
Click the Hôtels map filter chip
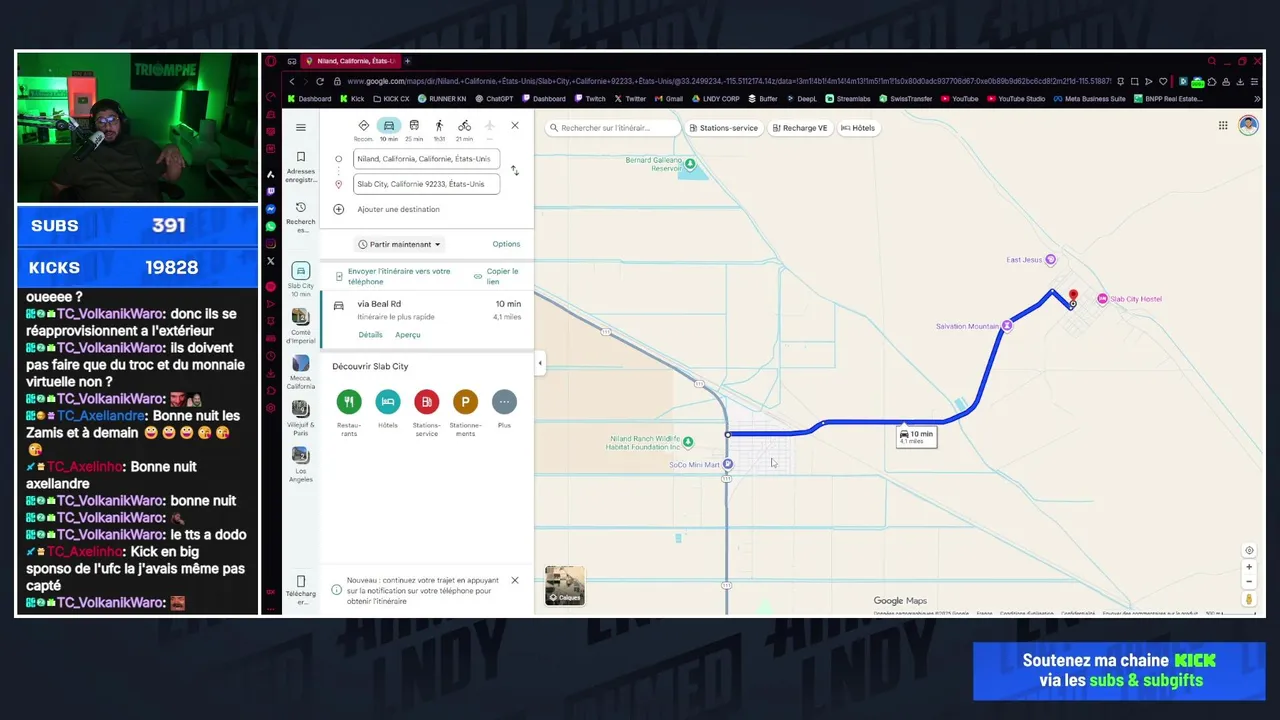[x=858, y=128]
